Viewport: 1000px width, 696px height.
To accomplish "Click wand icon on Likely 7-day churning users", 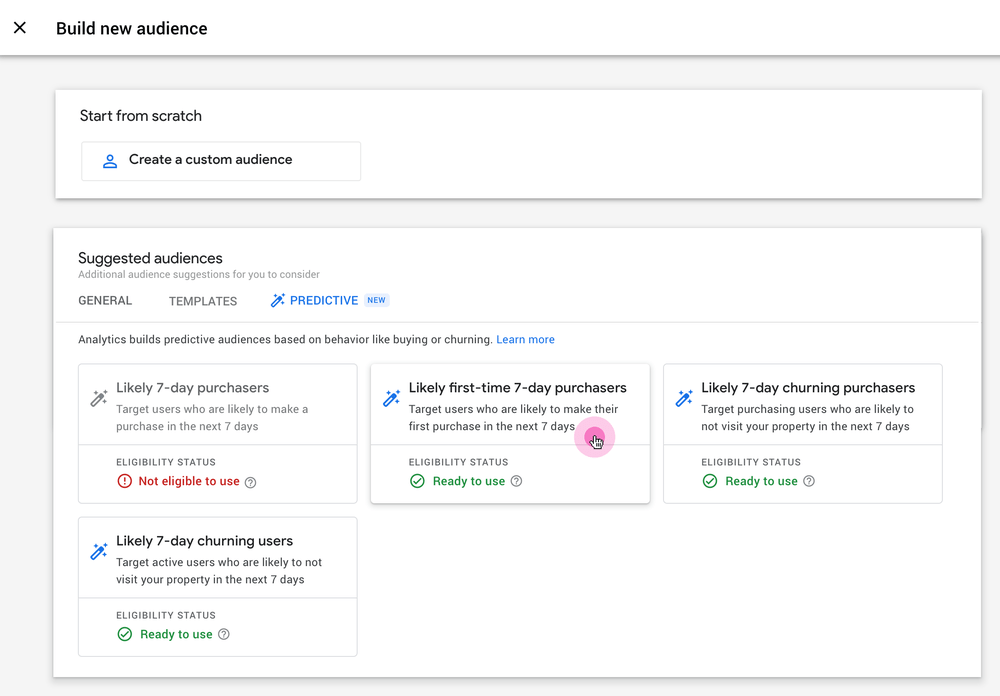I will [99, 552].
